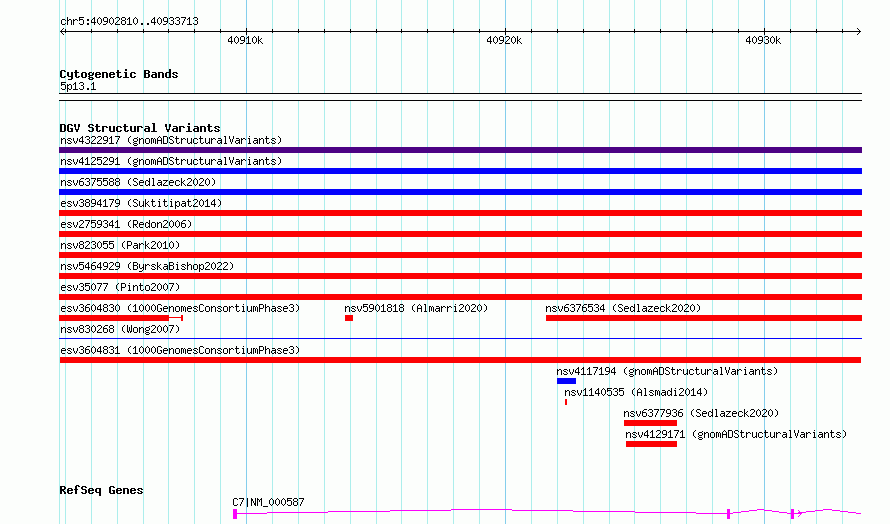The image size is (890, 524).
Task: Click the Cytogenetic Bands track title
Action: [119, 74]
